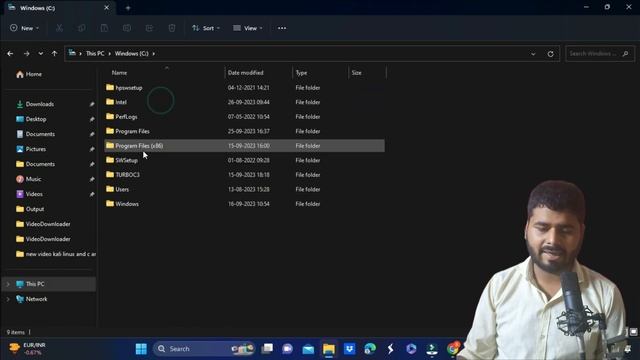640x360 pixels.
Task: Expand the This PC tree node
Action: point(8,284)
